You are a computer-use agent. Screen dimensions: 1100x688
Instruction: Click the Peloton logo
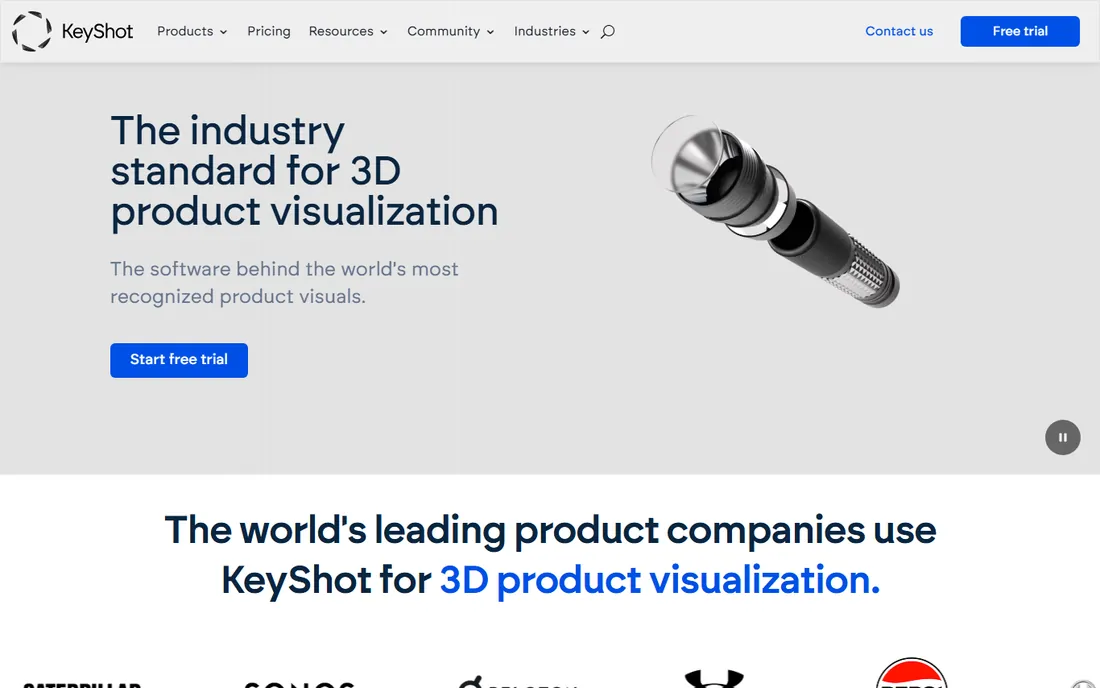(518, 682)
